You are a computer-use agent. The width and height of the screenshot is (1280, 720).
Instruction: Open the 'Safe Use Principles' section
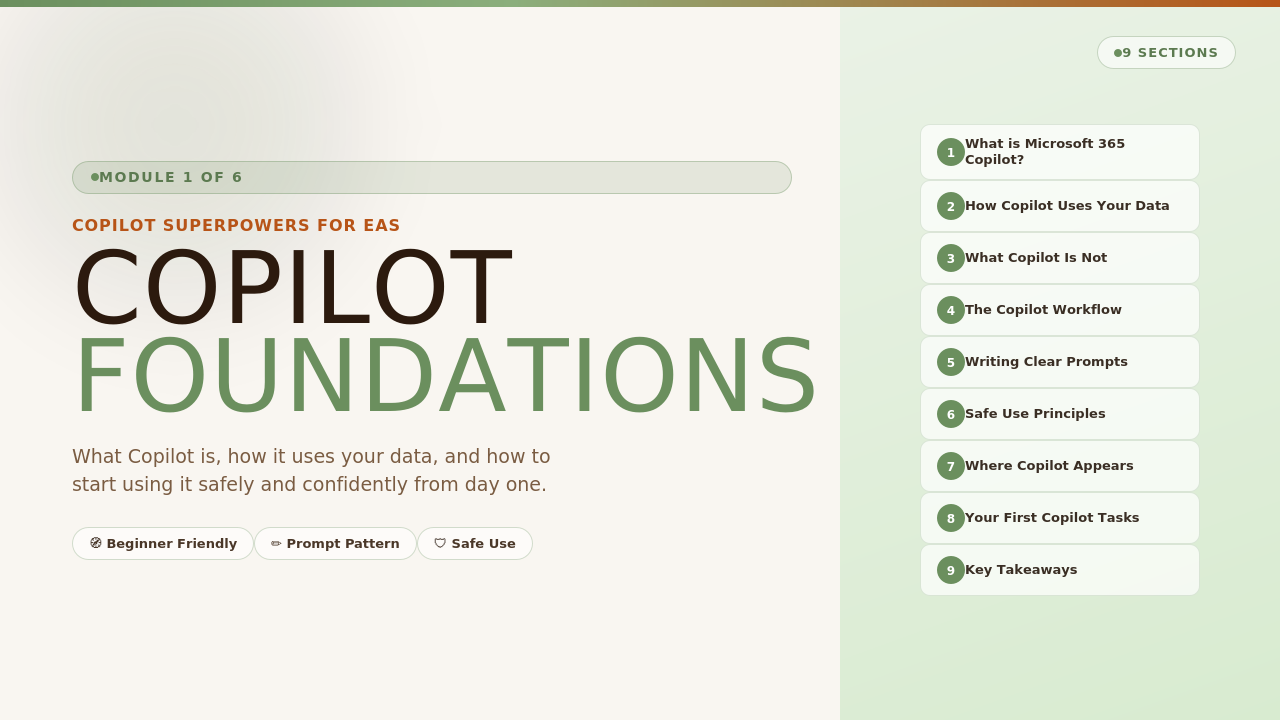[x=1035, y=414]
